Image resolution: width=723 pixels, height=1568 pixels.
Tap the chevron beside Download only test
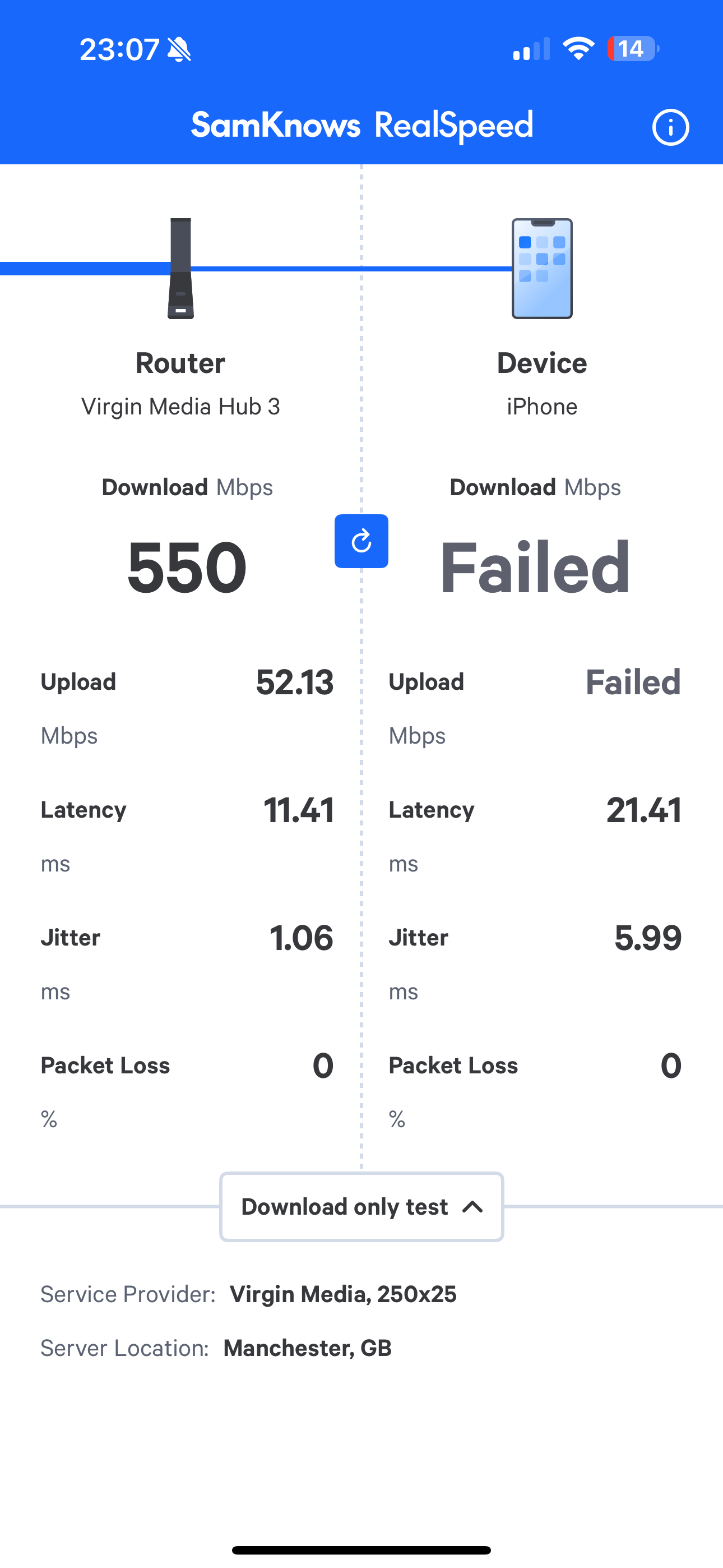[473, 1206]
